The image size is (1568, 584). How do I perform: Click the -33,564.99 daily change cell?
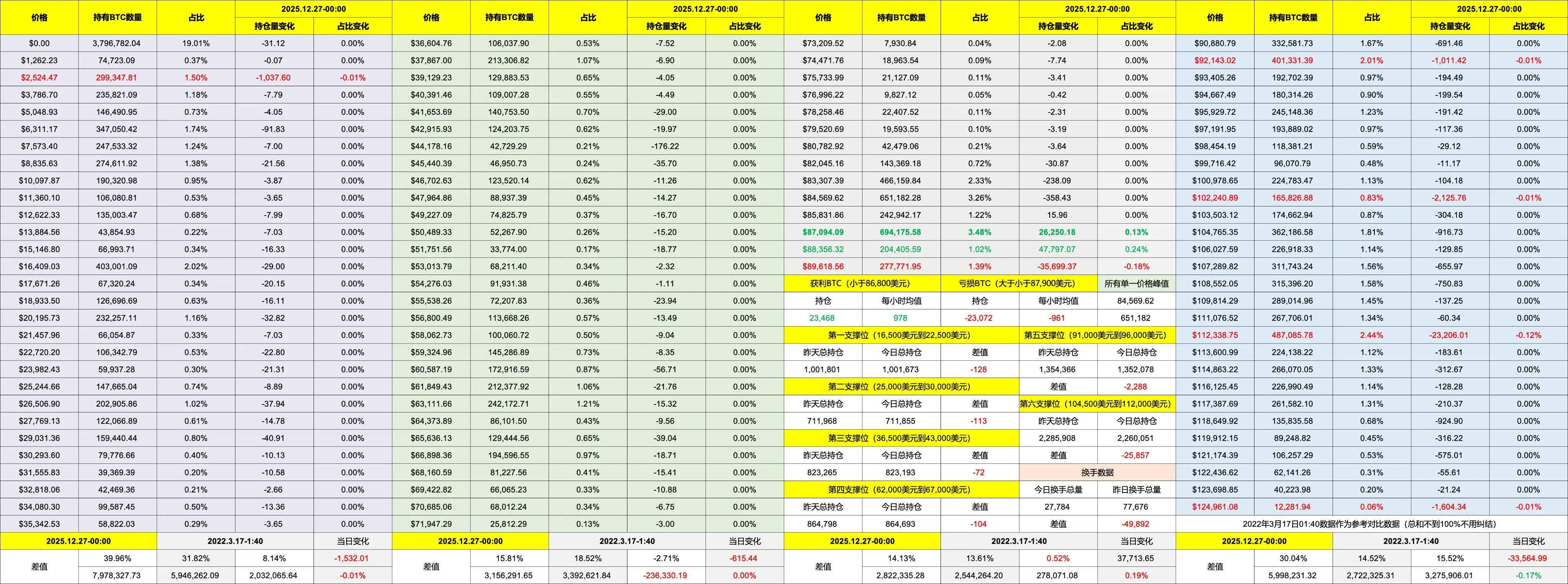1528,558
